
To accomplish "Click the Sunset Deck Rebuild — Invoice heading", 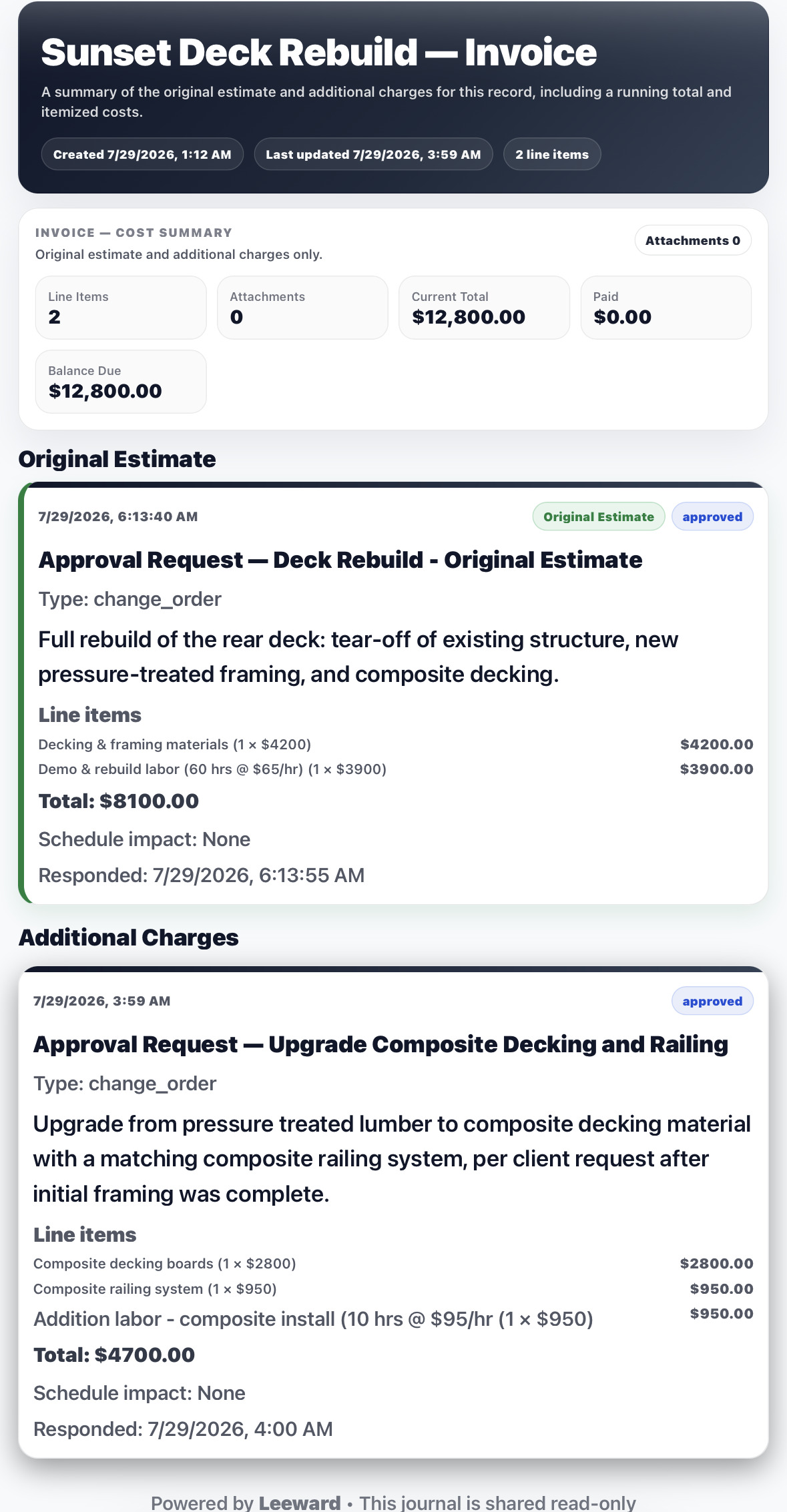I will (x=319, y=52).
